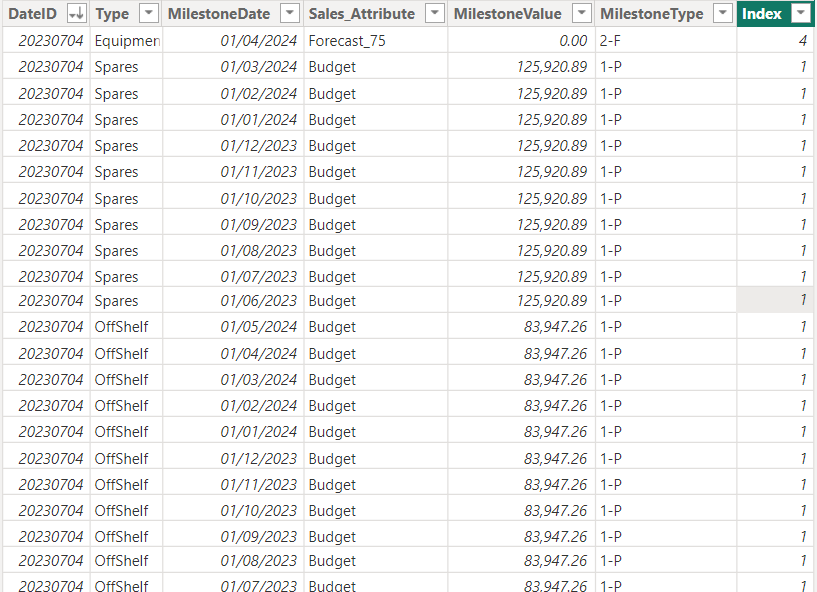Open the MilestoneDate column filter dropdown

290,14
